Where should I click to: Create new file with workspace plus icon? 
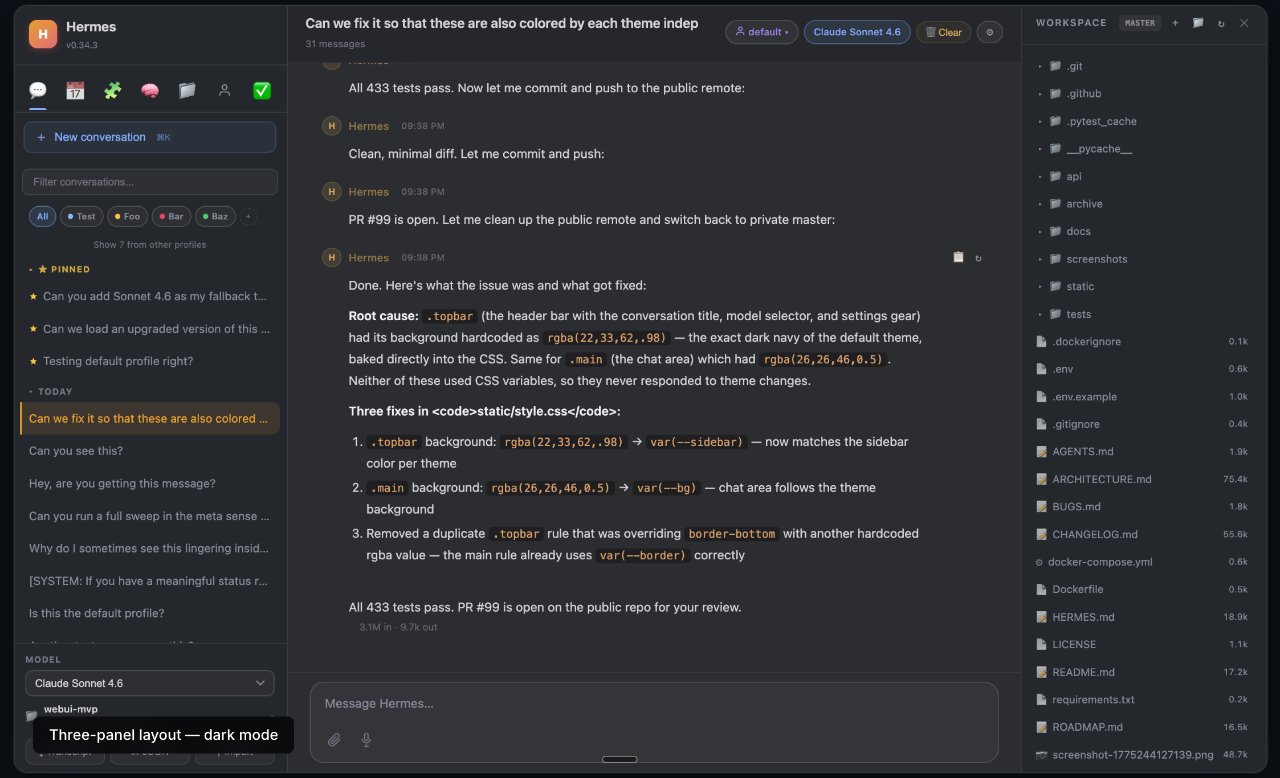[x=1175, y=22]
